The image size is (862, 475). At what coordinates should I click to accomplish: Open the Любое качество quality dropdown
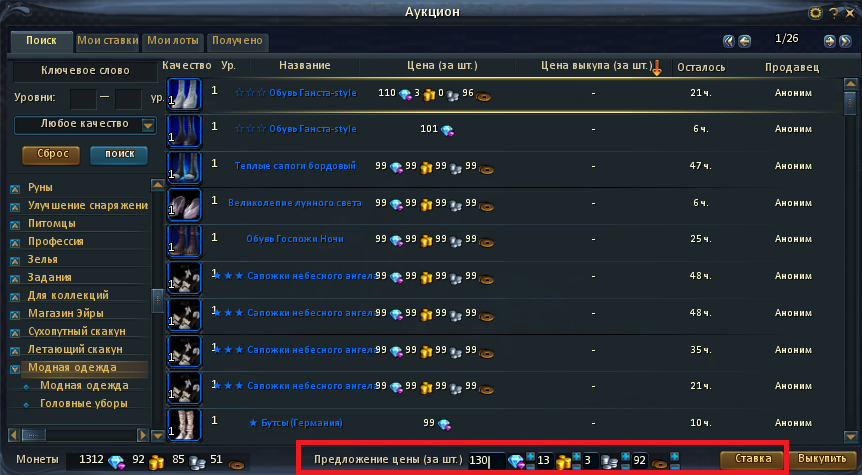pos(85,125)
